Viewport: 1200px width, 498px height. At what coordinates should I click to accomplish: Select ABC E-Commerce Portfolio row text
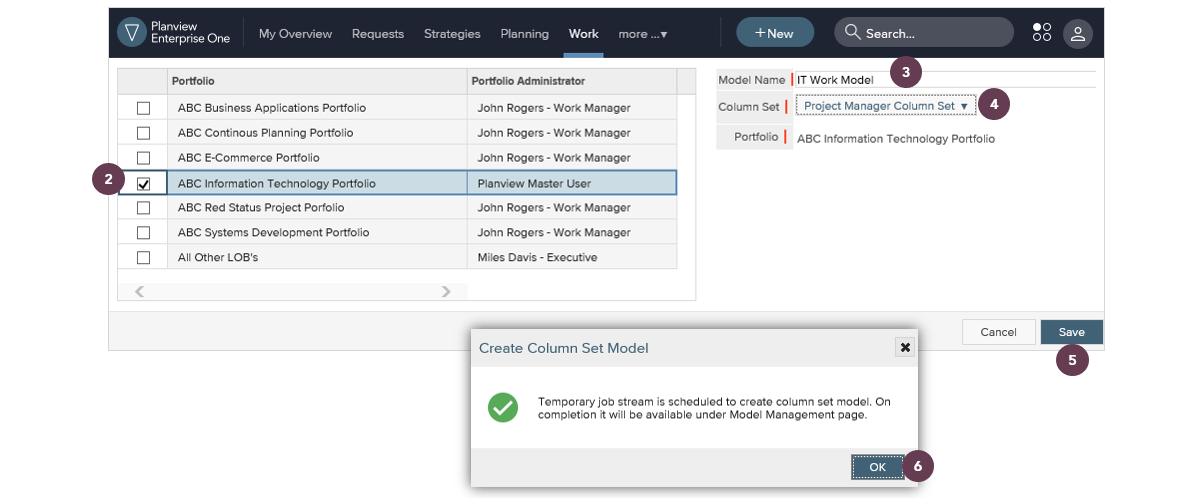point(249,158)
